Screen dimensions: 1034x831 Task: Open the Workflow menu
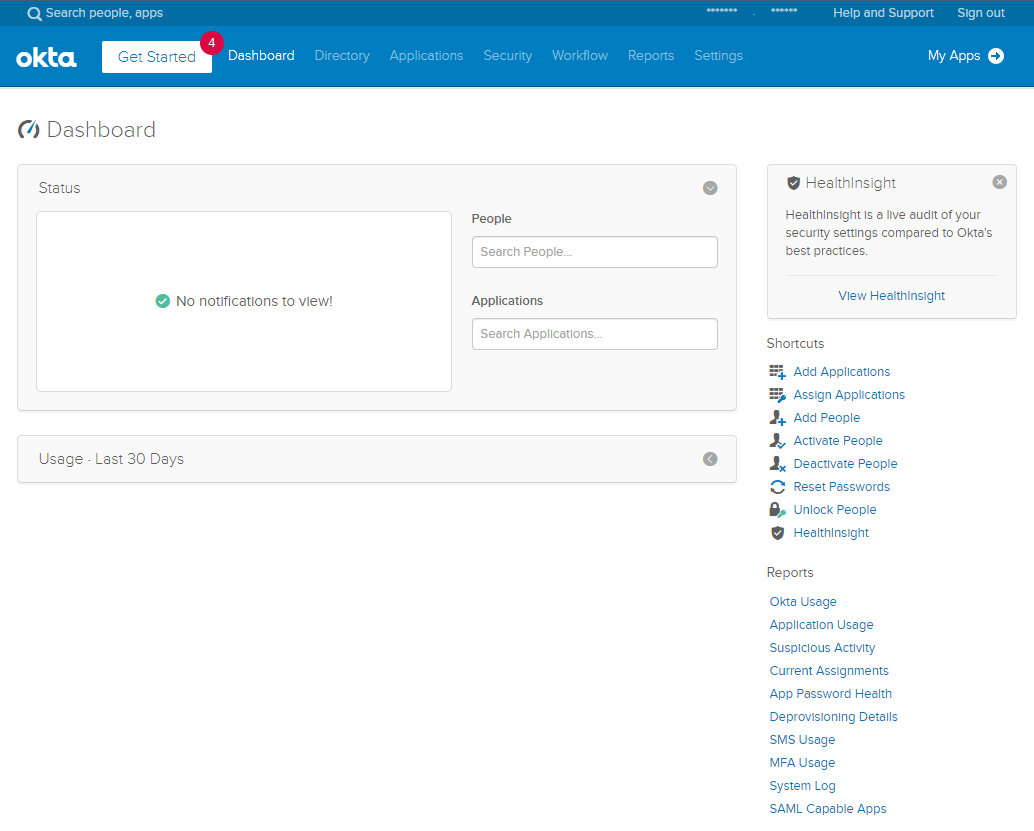pyautogui.click(x=580, y=55)
